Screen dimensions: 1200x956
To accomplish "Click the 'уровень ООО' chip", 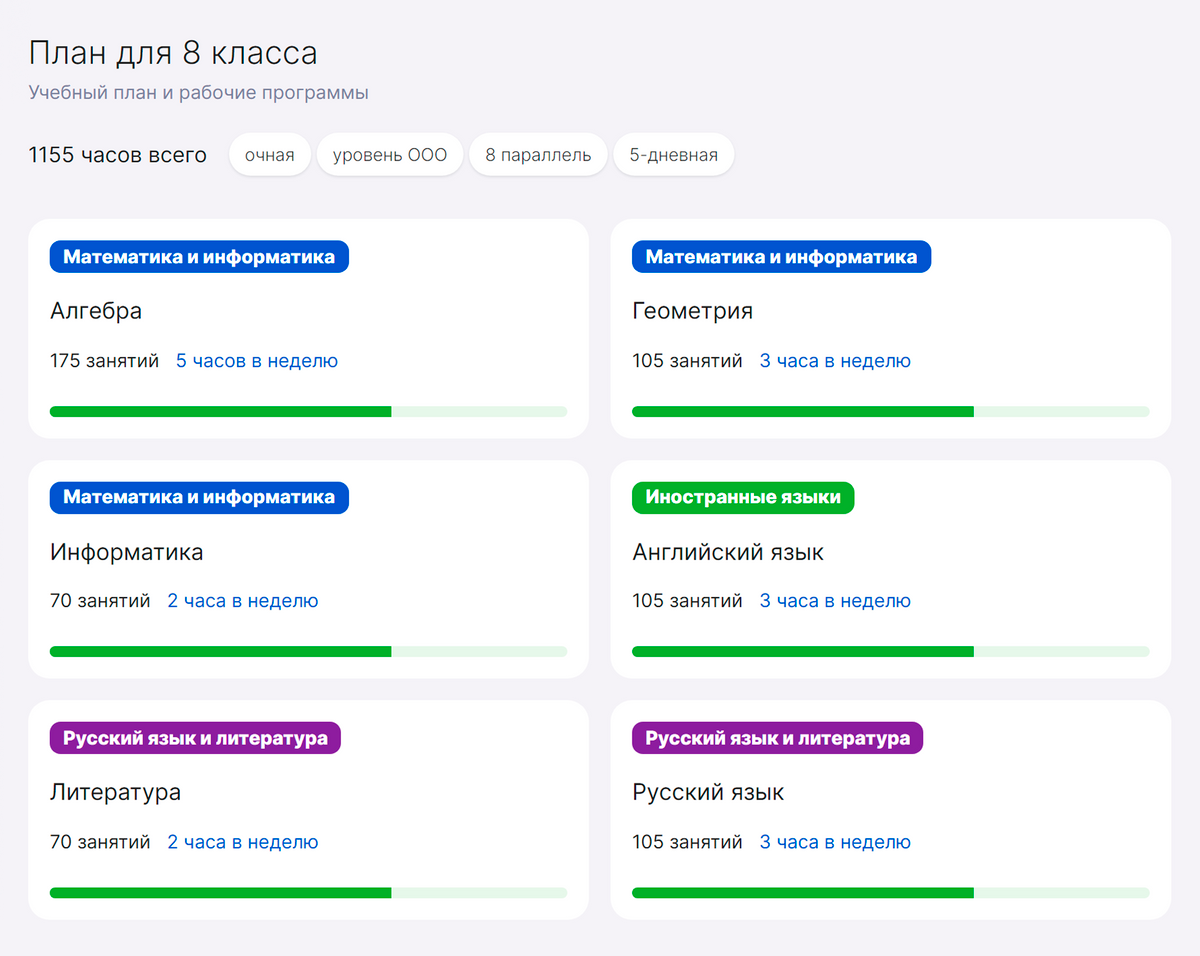I will click(390, 155).
